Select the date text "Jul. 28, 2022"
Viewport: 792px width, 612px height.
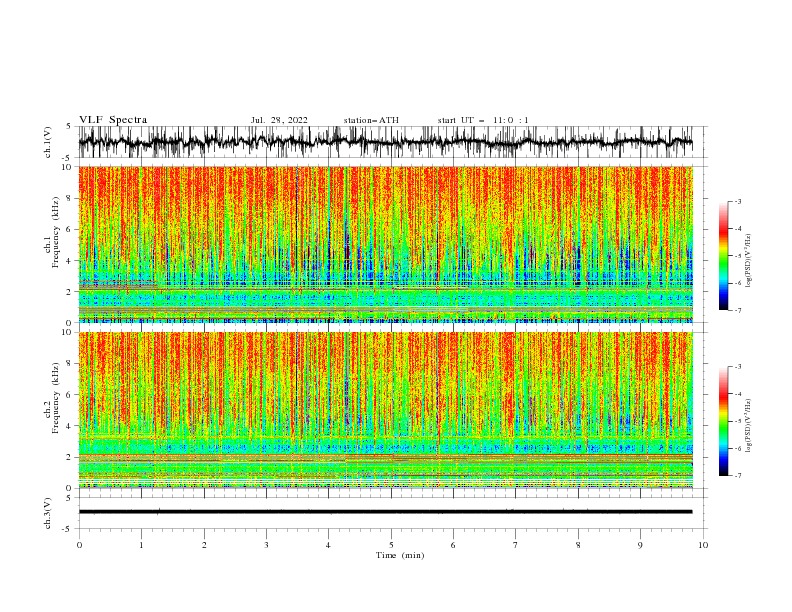pos(279,120)
